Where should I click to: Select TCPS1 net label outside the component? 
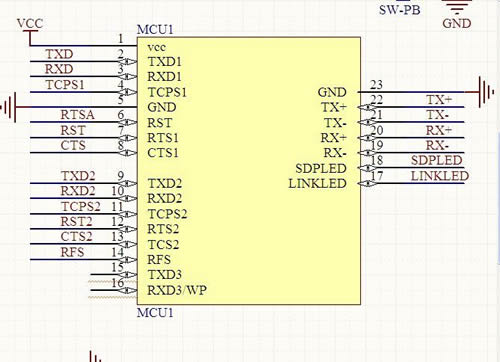pos(65,84)
